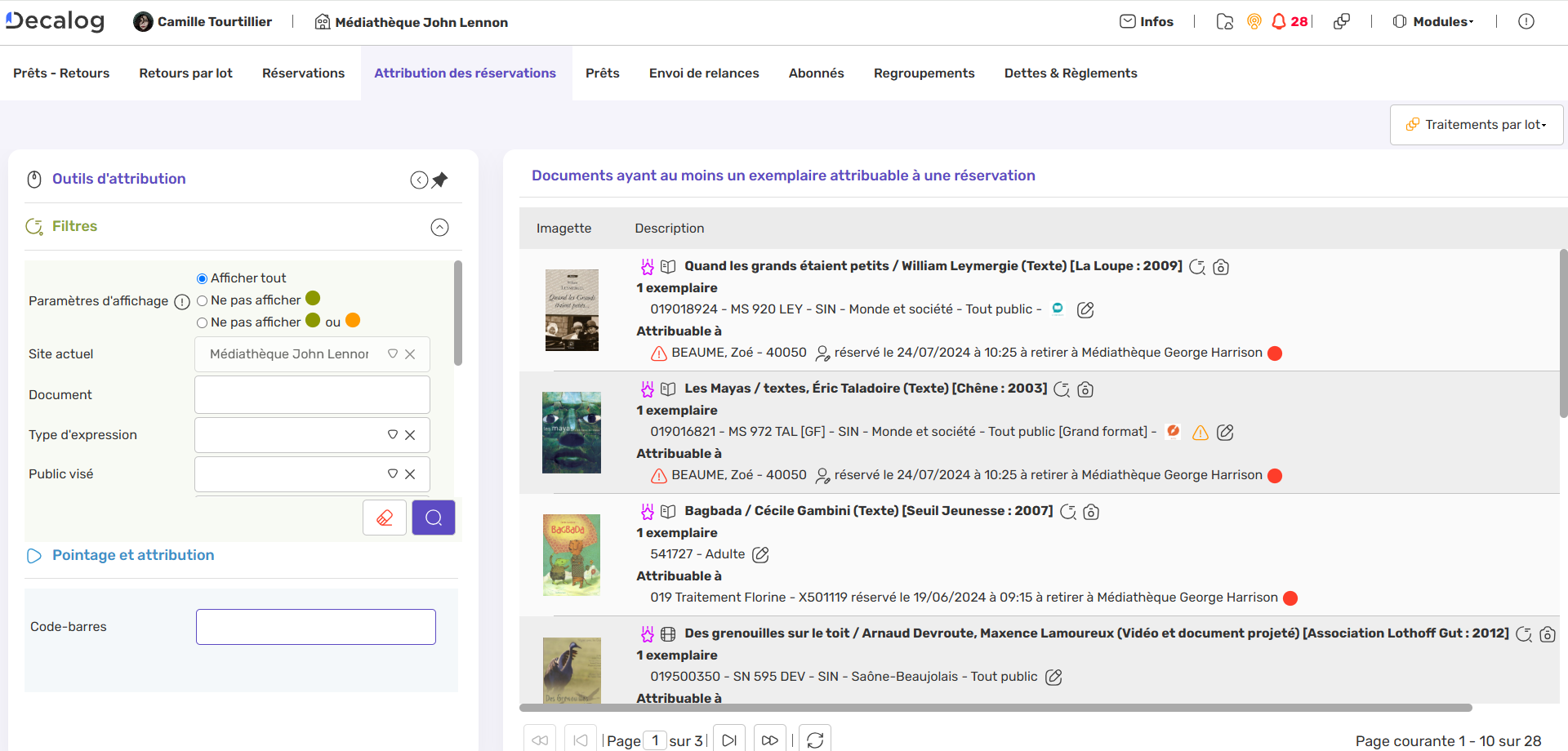Pin the Outils d'attribution panel

pyautogui.click(x=440, y=180)
